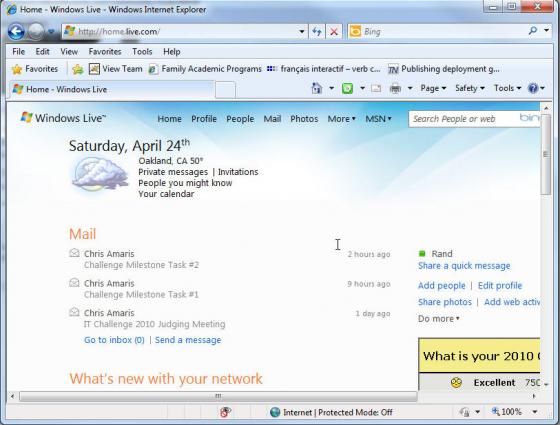The height and width of the screenshot is (425, 560).
Task: Click the Edit profile link
Action: [500, 286]
